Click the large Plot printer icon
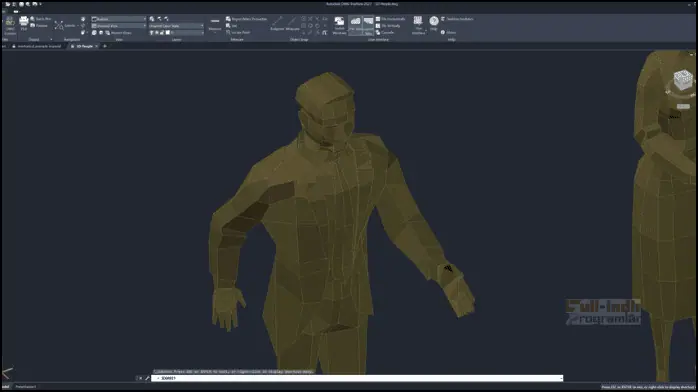Image resolution: width=698 pixels, height=392 pixels. coord(24,23)
